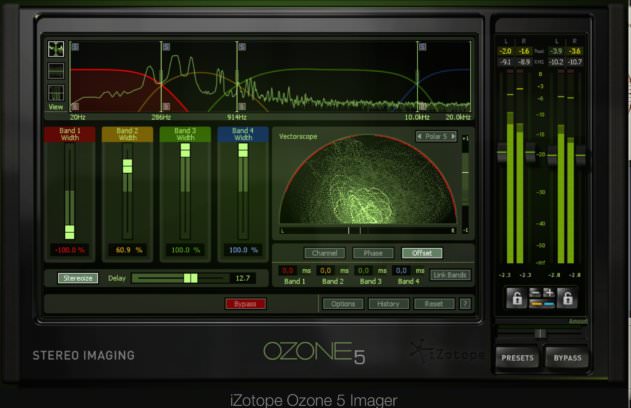
Task: Toggle the Stereoize button
Action: tap(78, 278)
